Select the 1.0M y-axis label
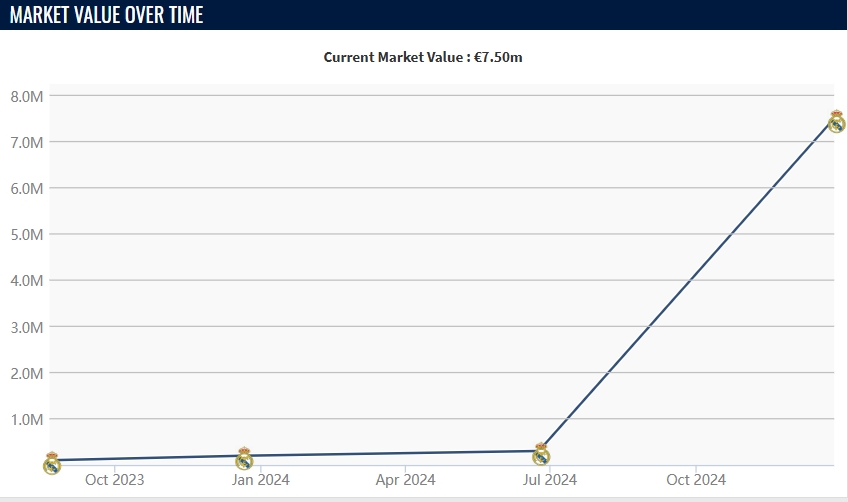This screenshot has height=502, width=848. [x=26, y=419]
